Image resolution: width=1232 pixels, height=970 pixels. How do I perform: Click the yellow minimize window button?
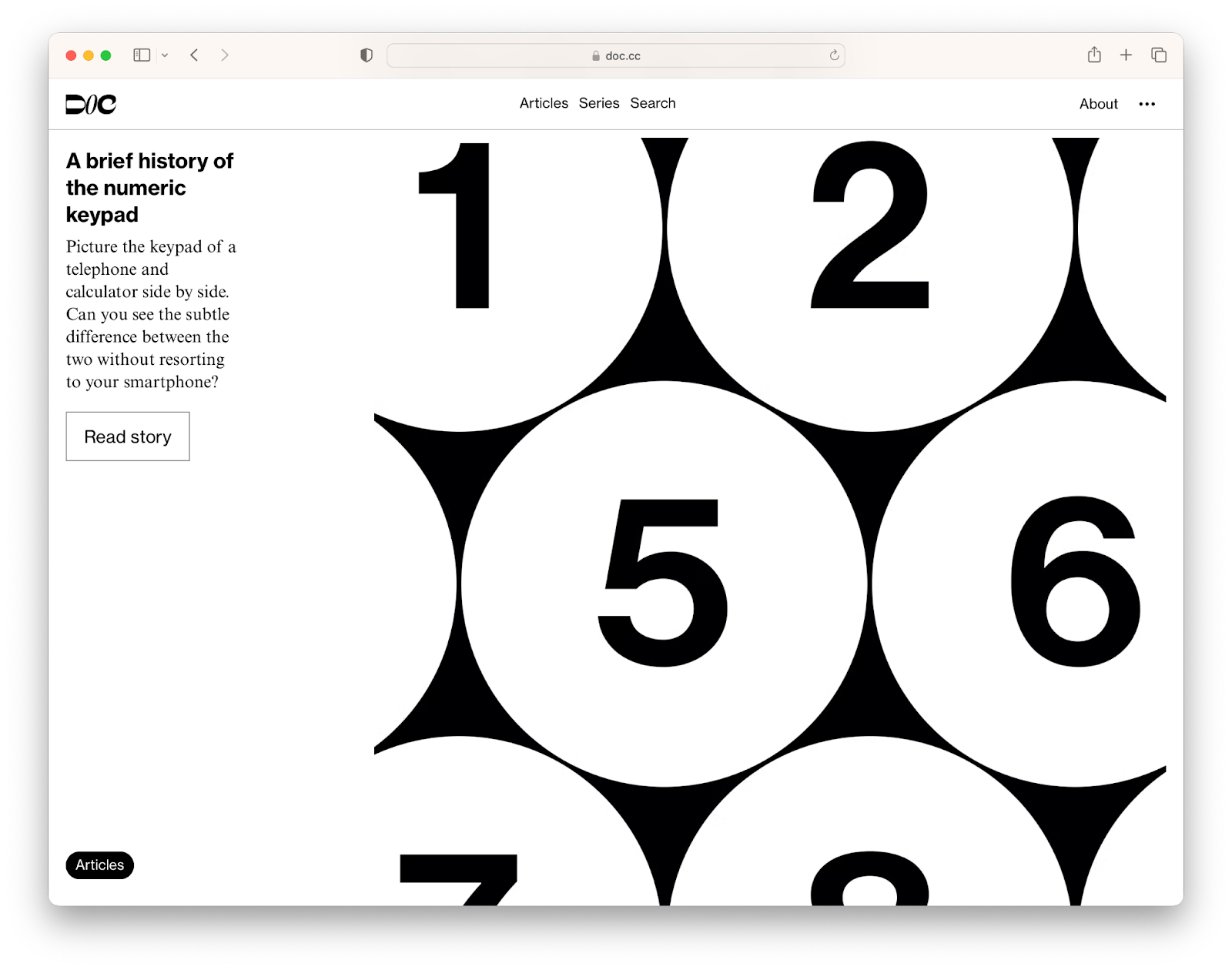click(x=89, y=55)
